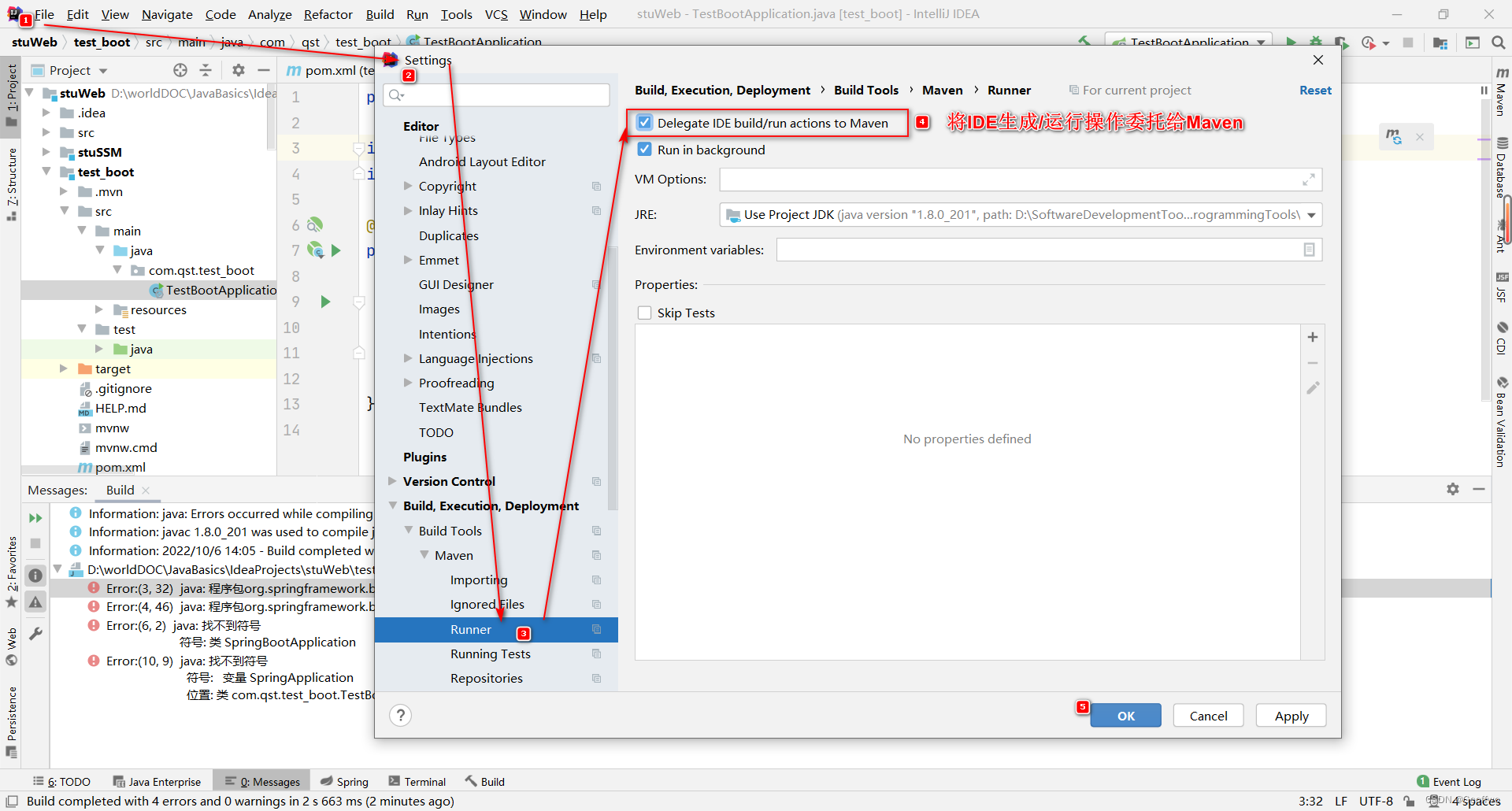Viewport: 1512px width, 811px height.
Task: Click the wrench icon in Messages panel
Action: click(35, 634)
